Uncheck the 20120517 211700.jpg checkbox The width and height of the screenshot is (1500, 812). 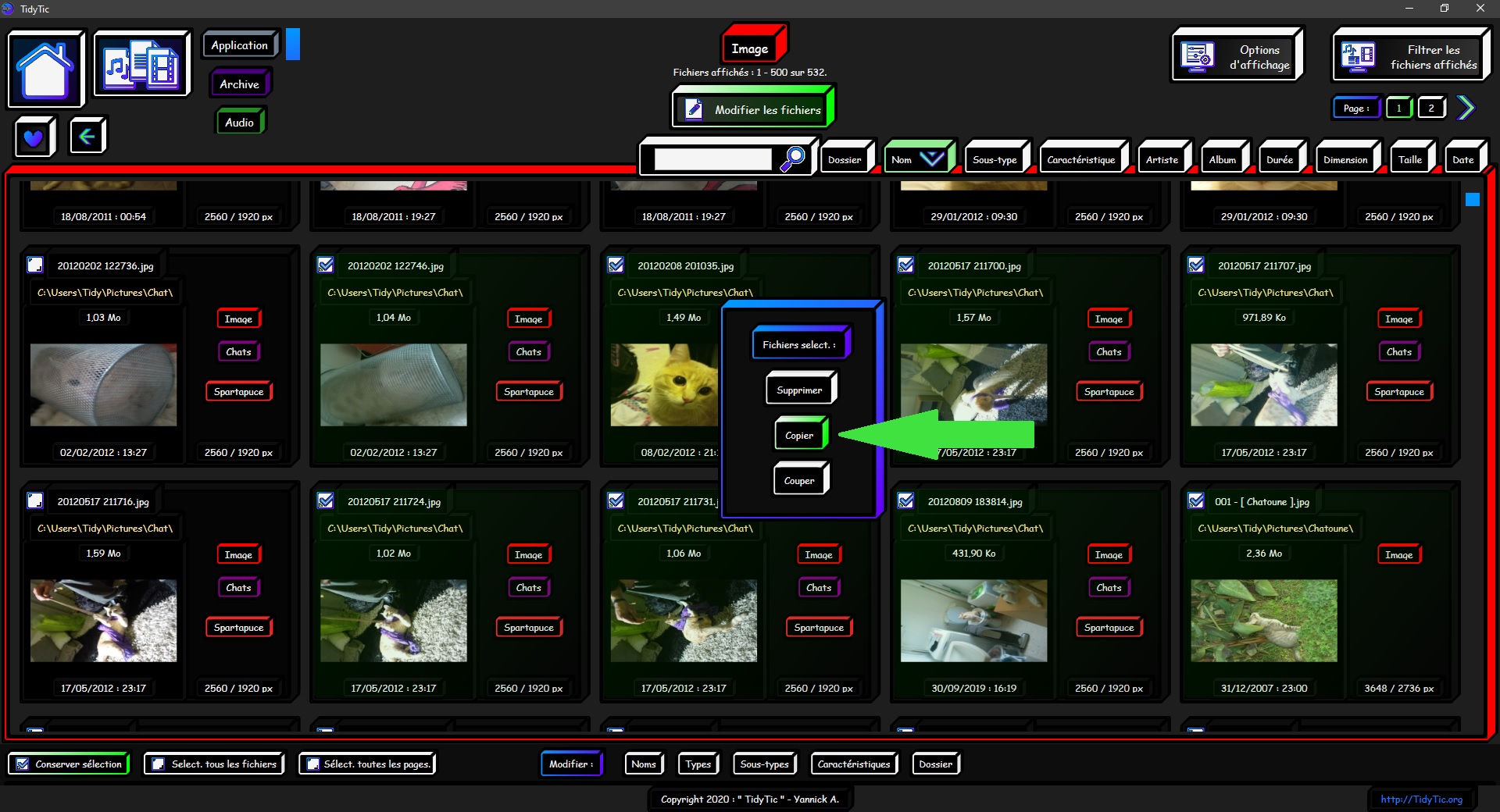tap(906, 265)
